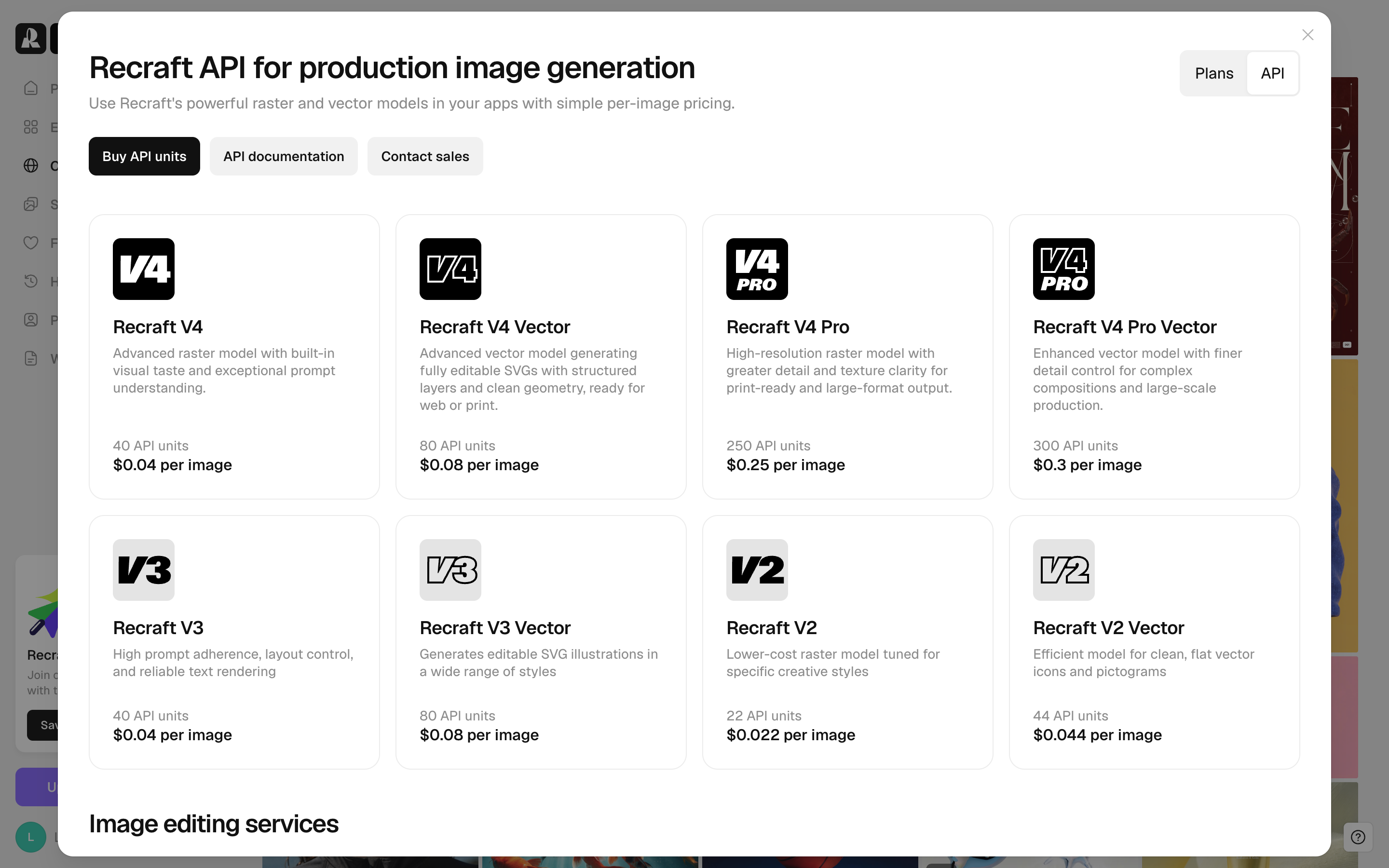This screenshot has width=1389, height=868.
Task: Select the API tab
Action: tap(1272, 73)
